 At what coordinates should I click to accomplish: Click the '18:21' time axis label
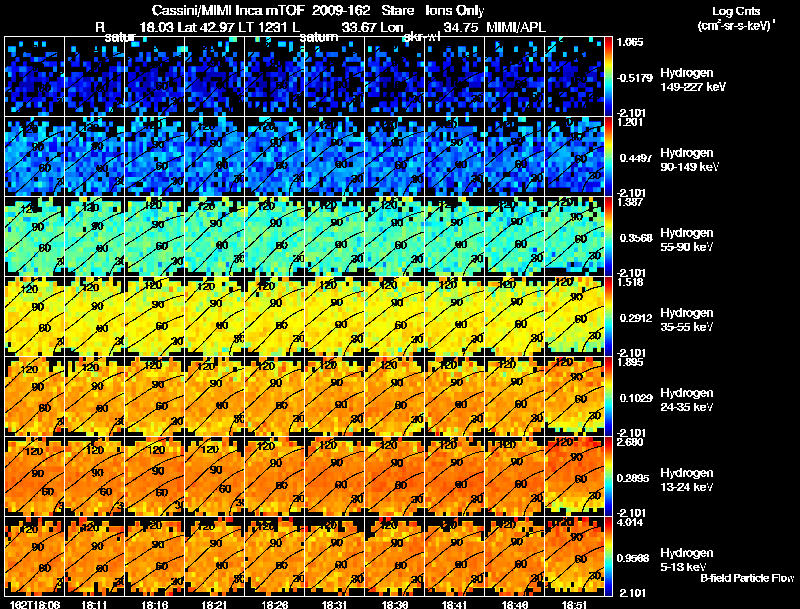pos(213,604)
